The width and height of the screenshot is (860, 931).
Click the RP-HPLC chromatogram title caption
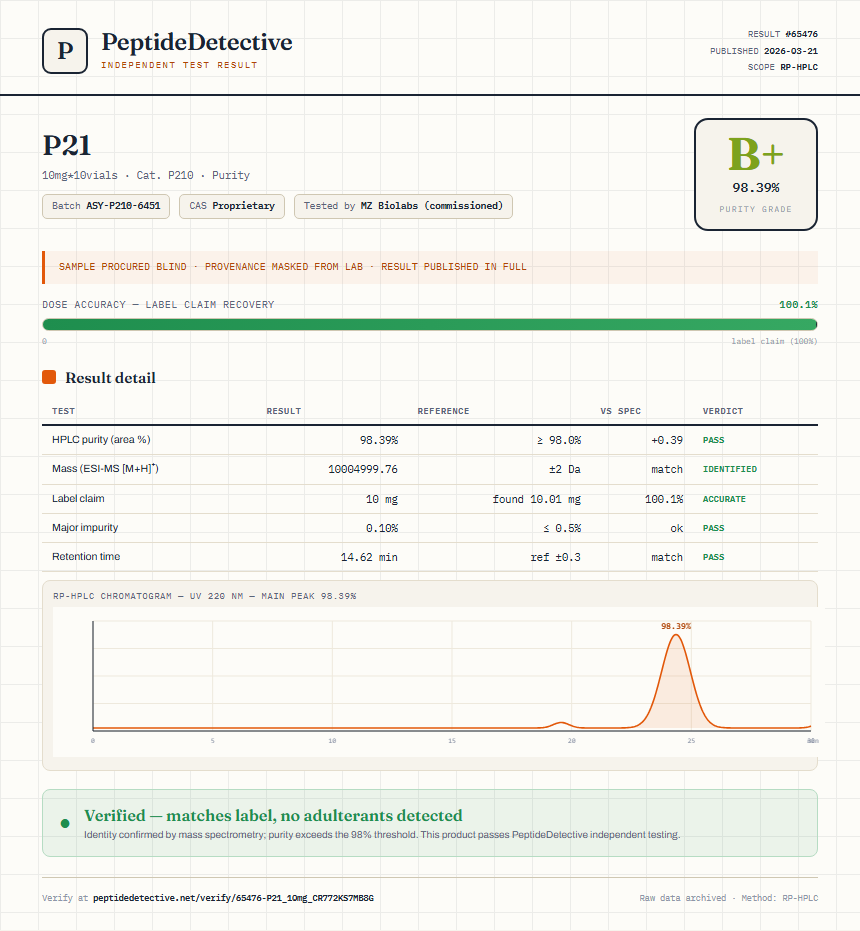point(204,596)
